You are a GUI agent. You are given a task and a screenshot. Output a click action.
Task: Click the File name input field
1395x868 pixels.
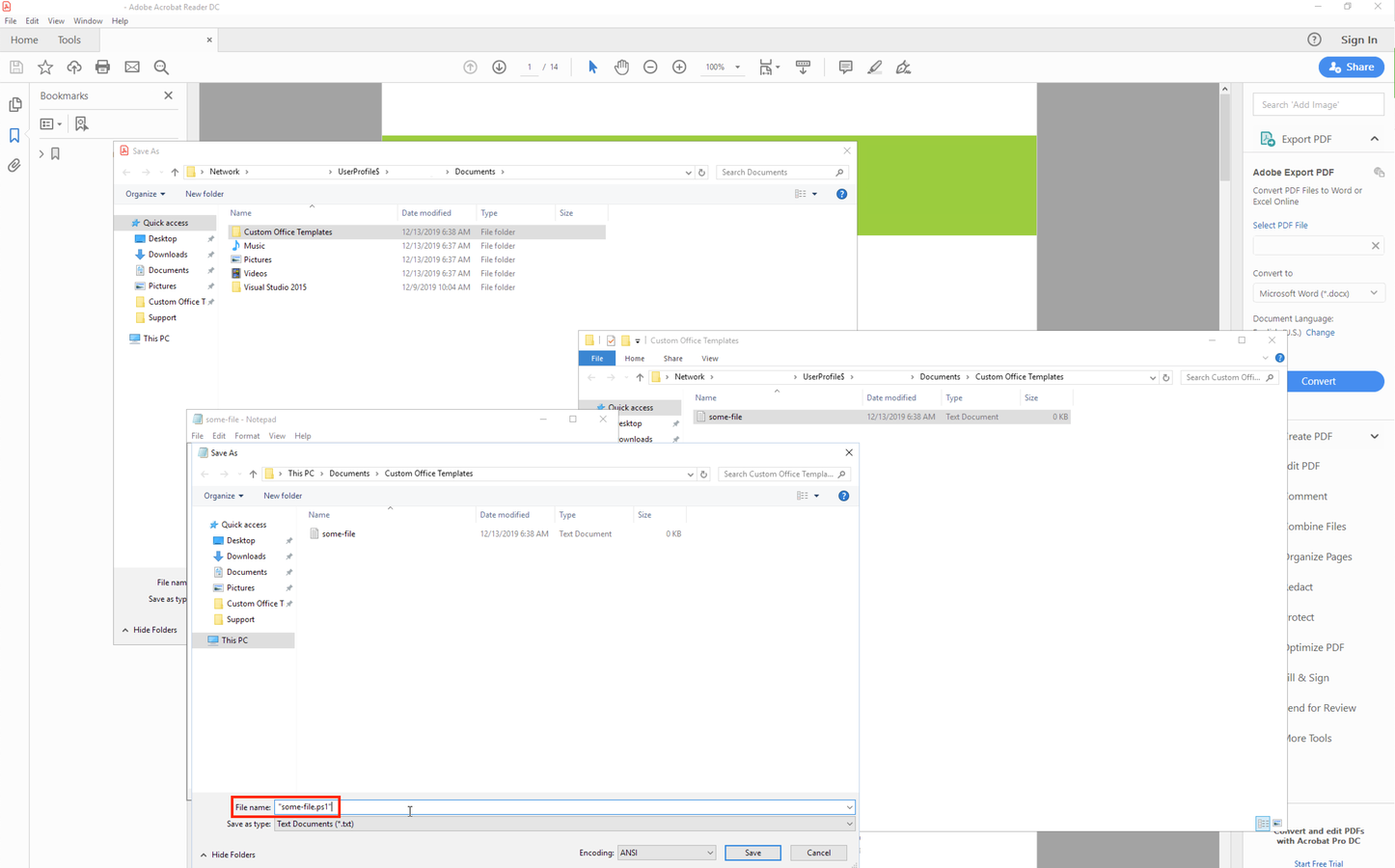click(x=564, y=807)
